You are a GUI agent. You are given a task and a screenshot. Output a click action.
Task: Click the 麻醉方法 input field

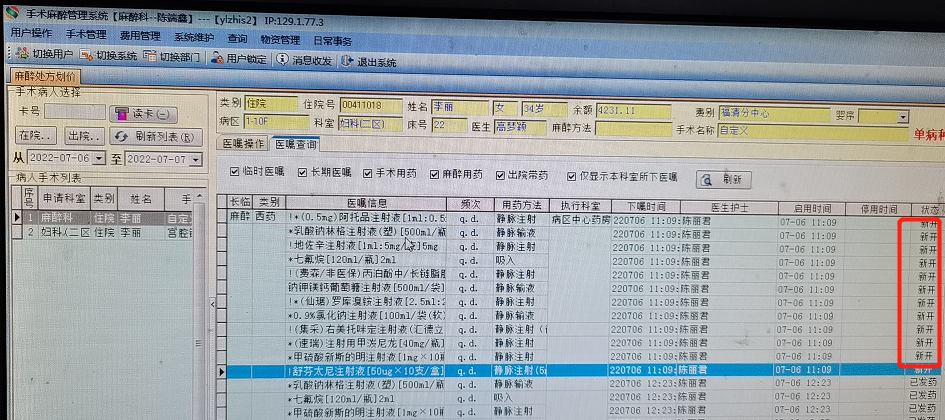pos(633,129)
